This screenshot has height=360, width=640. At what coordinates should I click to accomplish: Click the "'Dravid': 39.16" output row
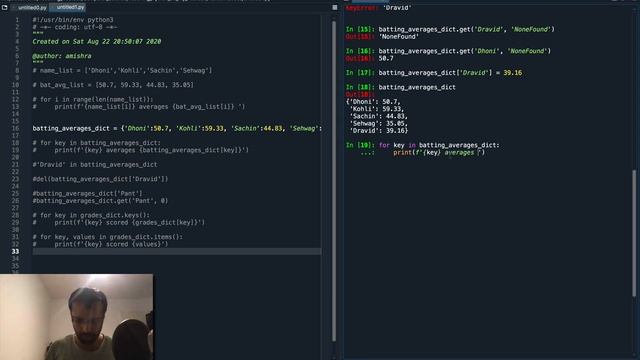click(378, 131)
